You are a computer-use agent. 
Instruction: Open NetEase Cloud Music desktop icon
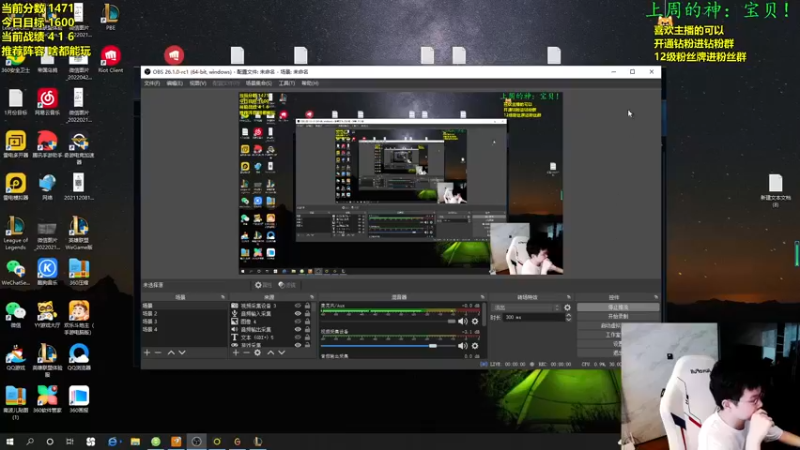click(47, 102)
